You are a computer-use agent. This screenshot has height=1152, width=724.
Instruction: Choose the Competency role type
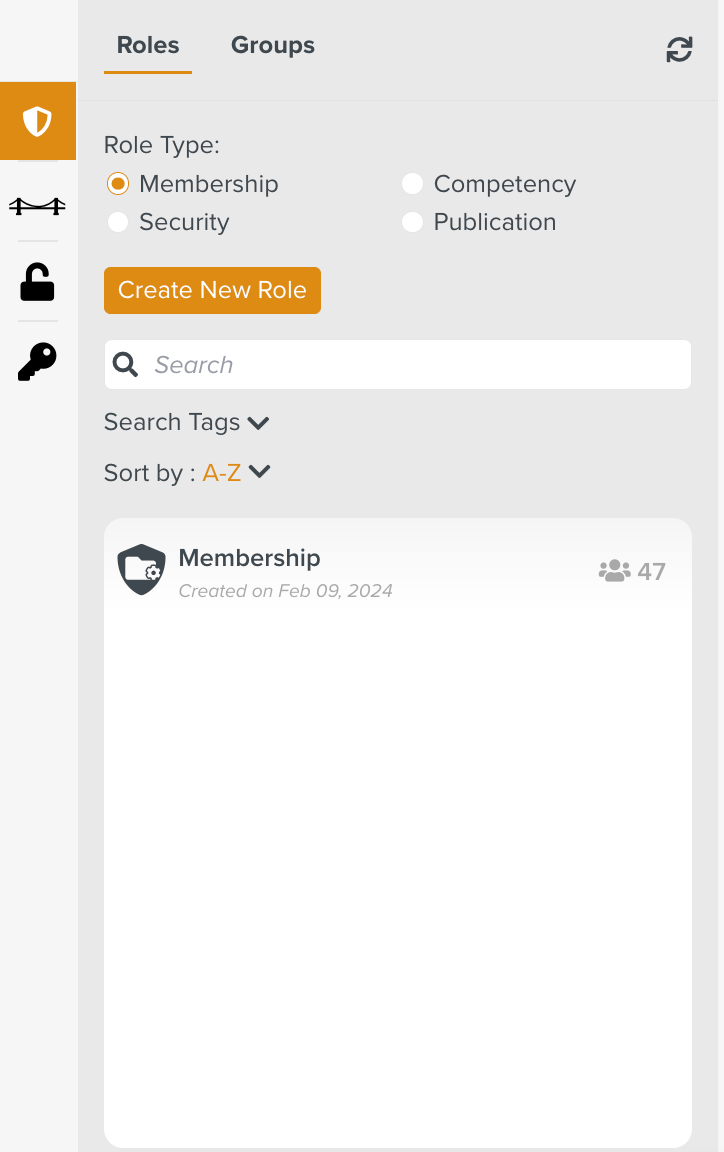click(413, 184)
